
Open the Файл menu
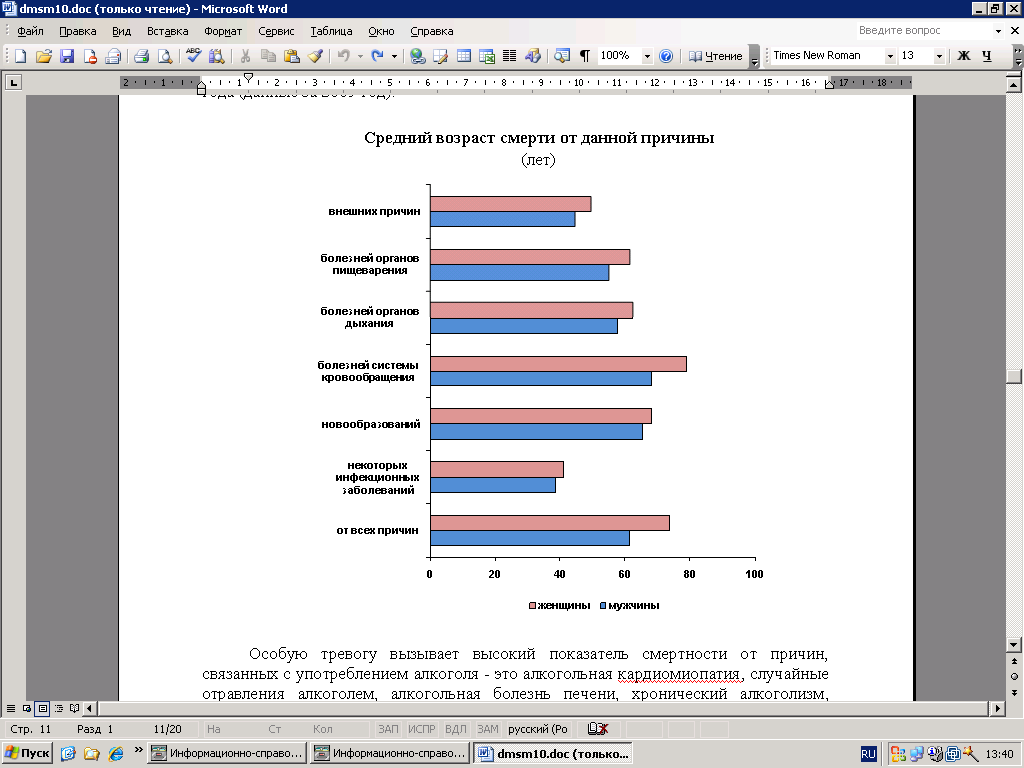click(30, 31)
